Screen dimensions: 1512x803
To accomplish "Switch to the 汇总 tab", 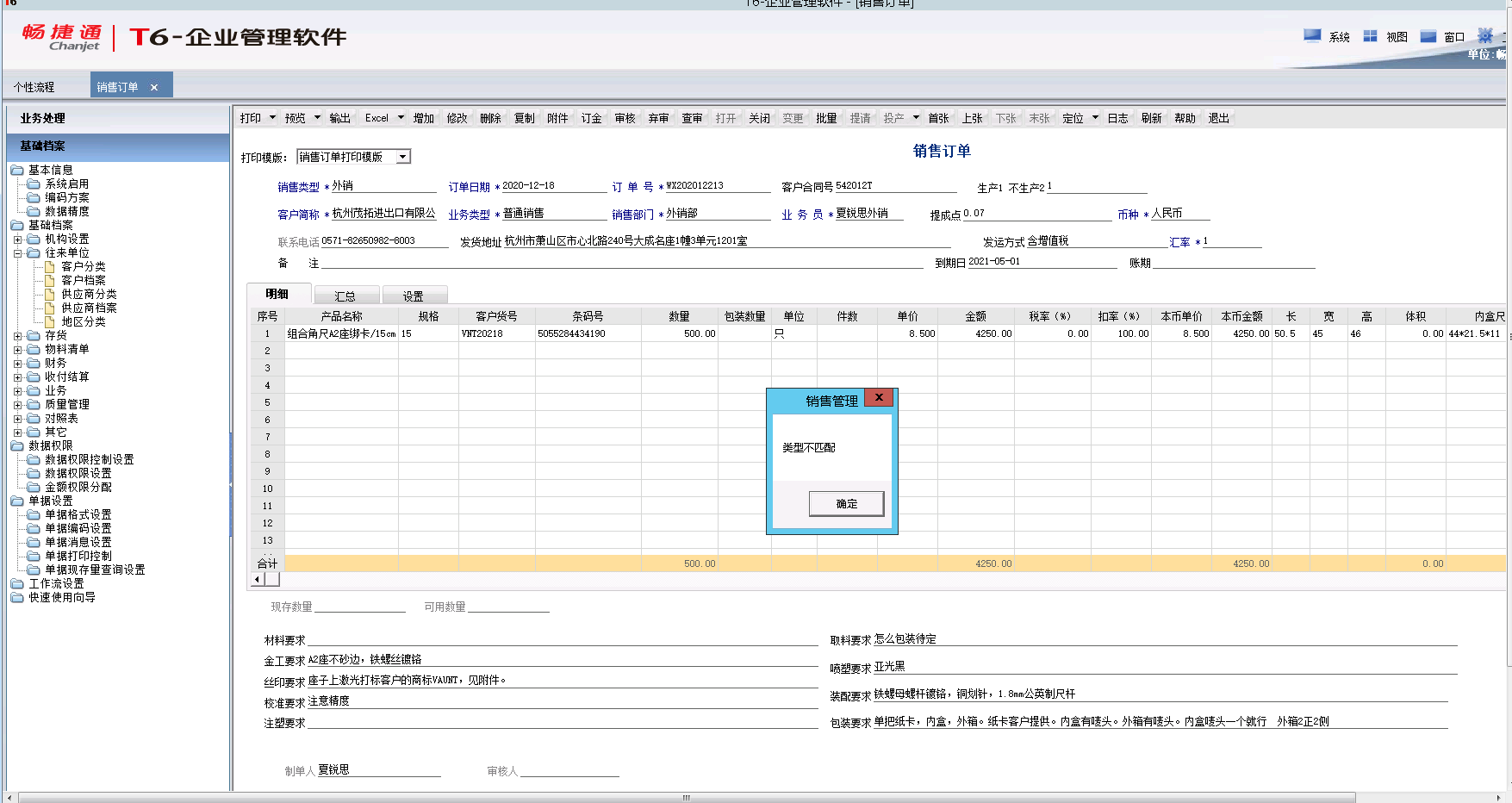I will (x=345, y=296).
